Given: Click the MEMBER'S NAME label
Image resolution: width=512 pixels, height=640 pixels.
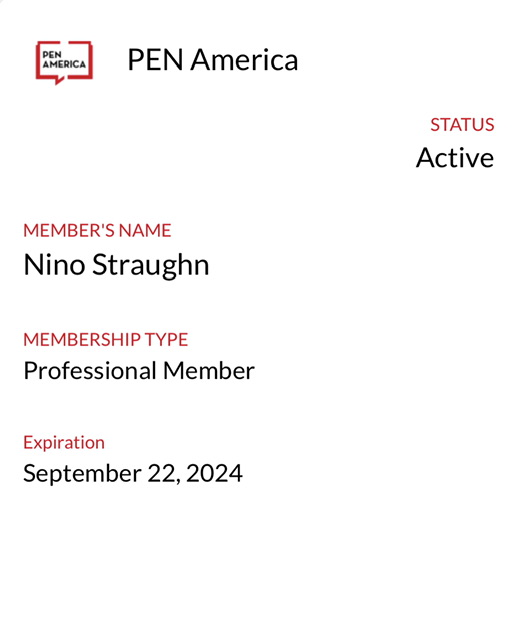Looking at the screenshot, I should tap(97, 231).
